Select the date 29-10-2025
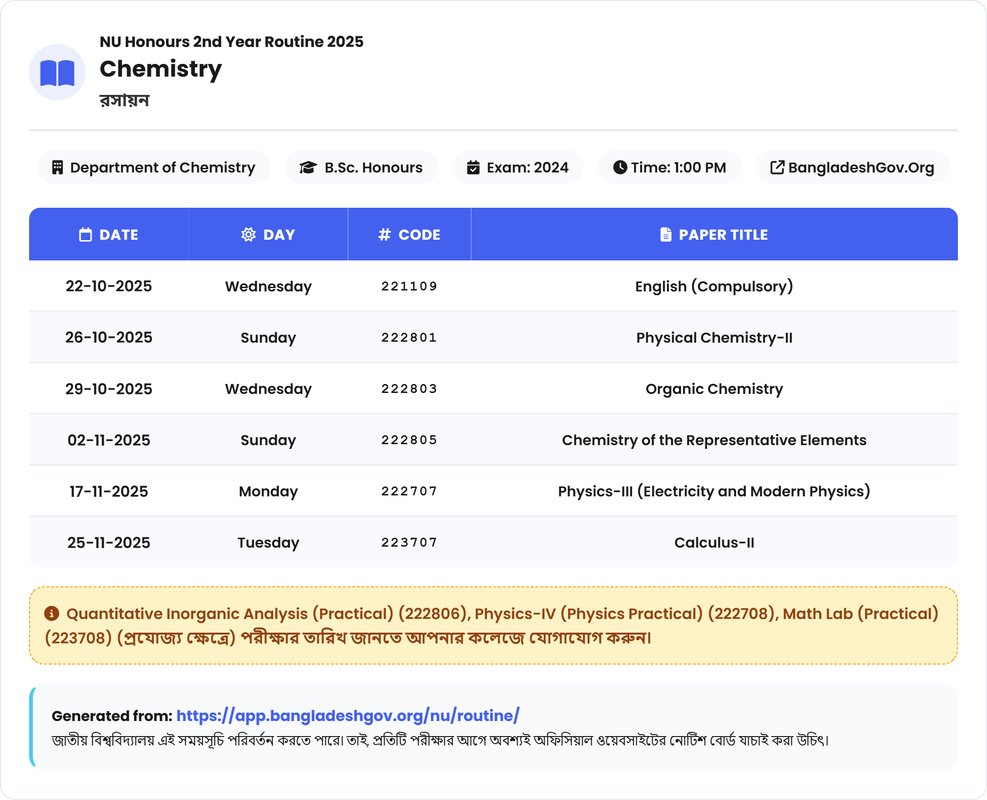The image size is (987, 800). coord(109,389)
